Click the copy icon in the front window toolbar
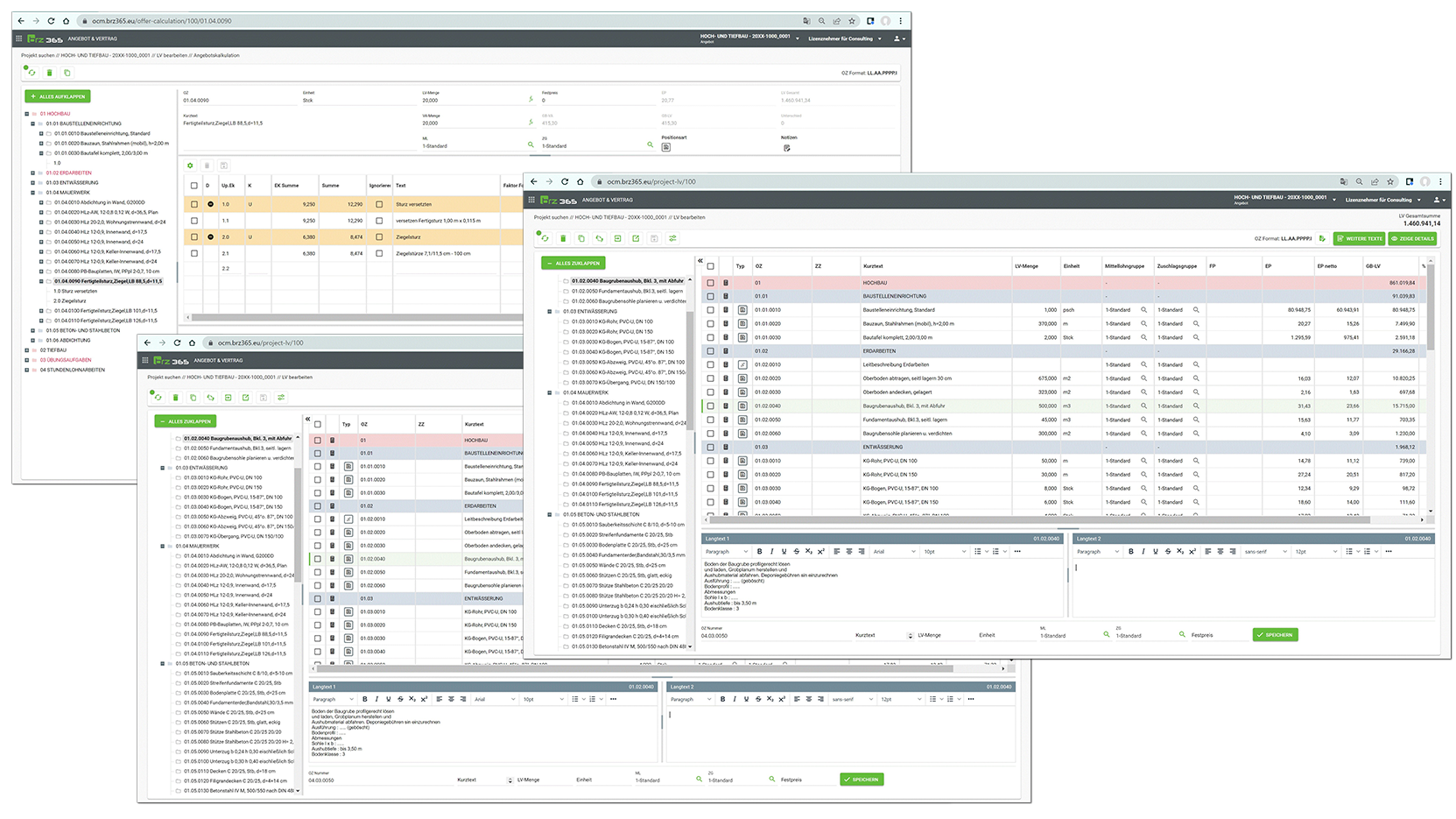Viewport: 1456px width, 819px height. click(581, 238)
